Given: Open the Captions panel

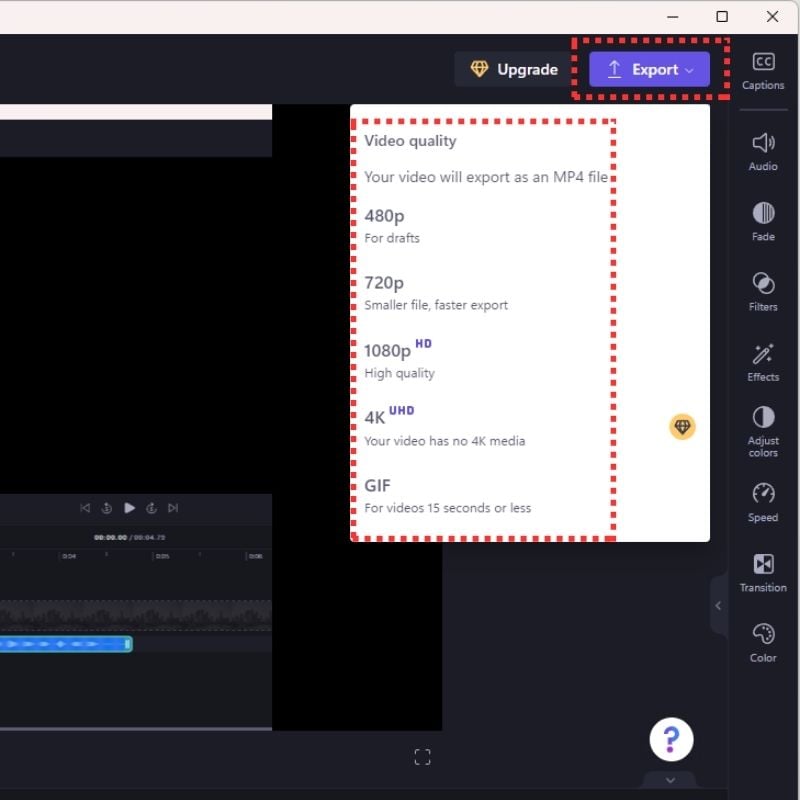Looking at the screenshot, I should tap(763, 70).
